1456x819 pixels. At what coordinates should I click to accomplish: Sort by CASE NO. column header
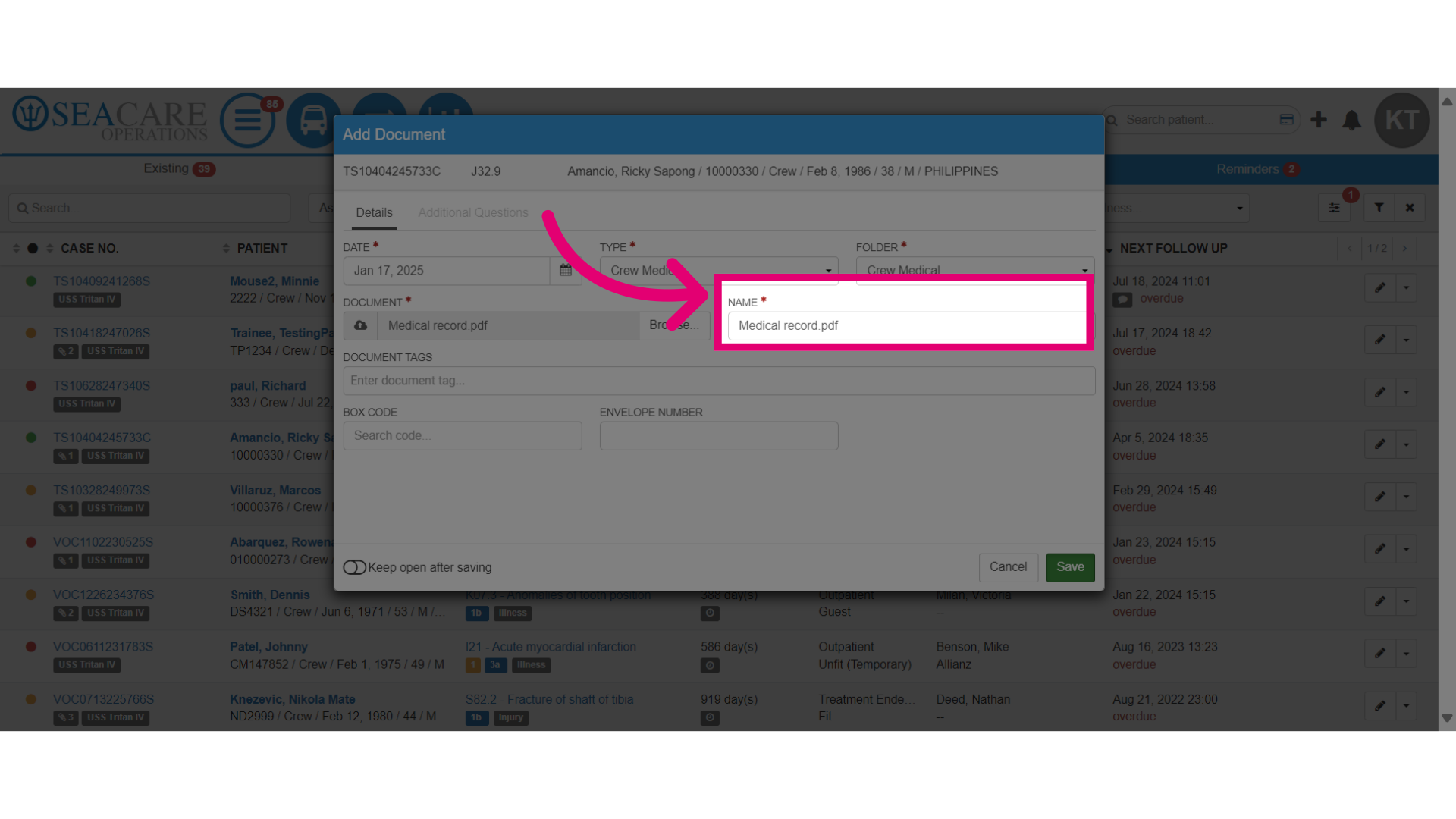click(89, 249)
